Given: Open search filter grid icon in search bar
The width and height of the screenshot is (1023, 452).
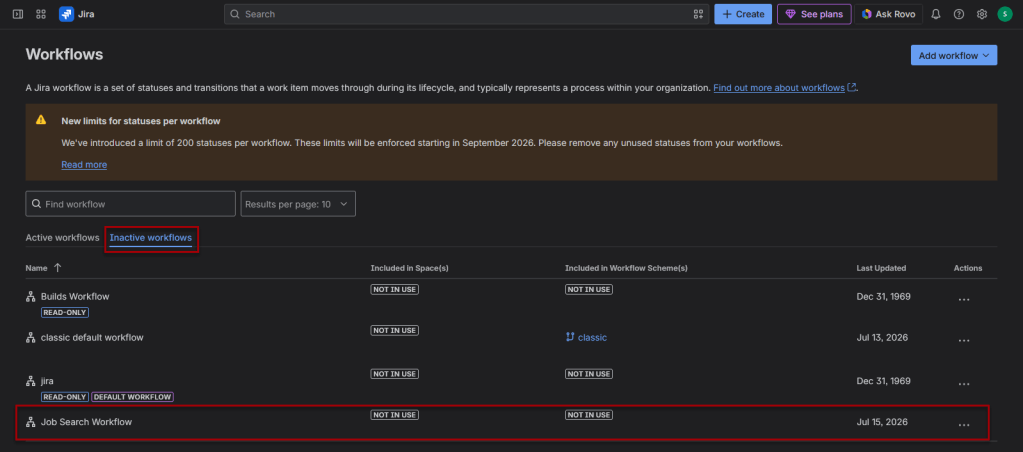Looking at the screenshot, I should tap(698, 14).
